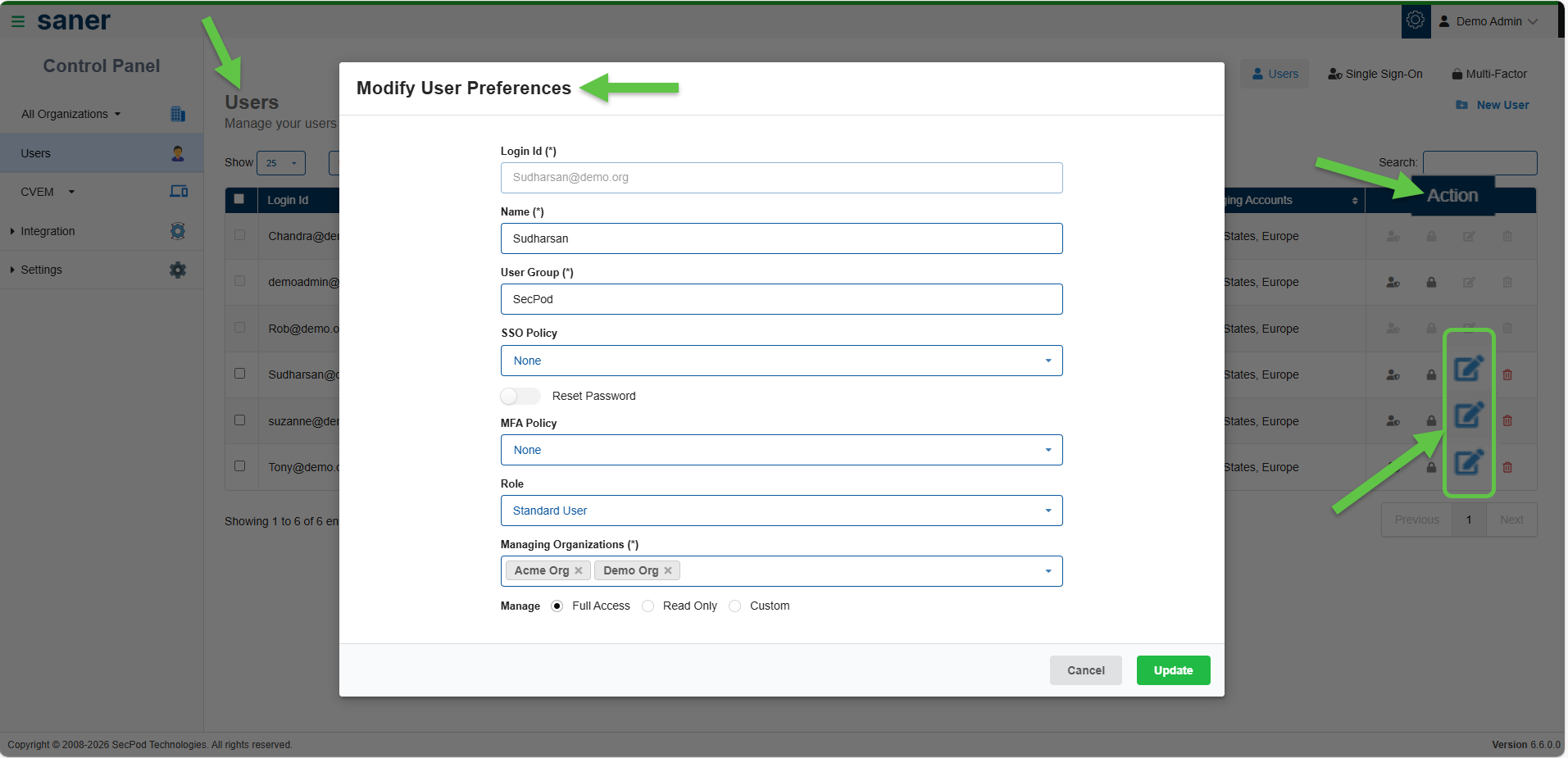Viewport: 1568px width, 758px height.
Task: Click the edit icon in Tony's row
Action: (x=1468, y=462)
